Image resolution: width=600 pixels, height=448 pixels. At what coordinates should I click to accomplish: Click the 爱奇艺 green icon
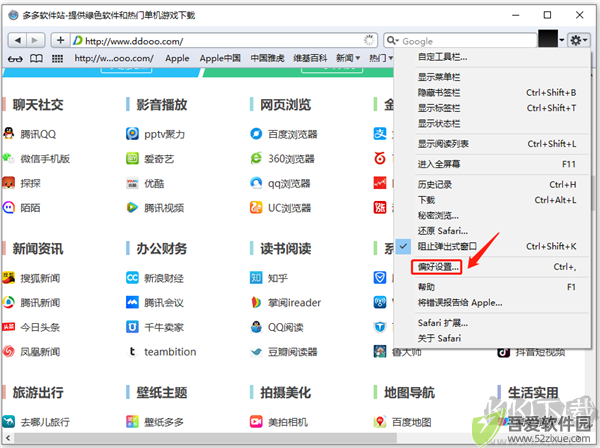[x=132, y=158]
